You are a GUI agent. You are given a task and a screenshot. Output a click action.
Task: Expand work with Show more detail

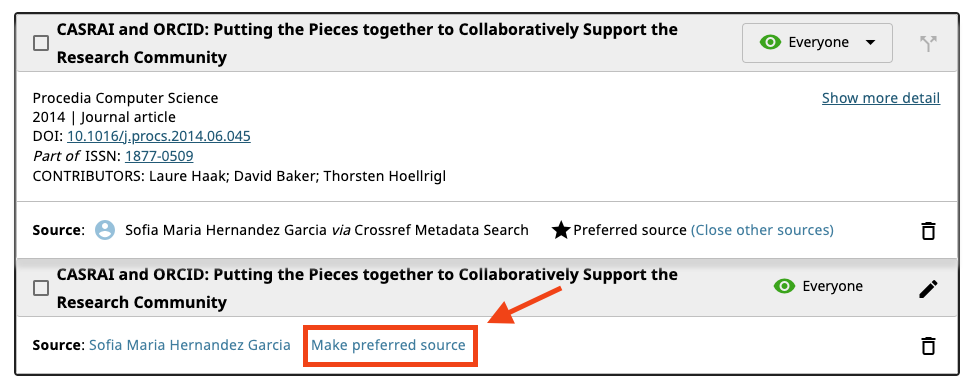coord(881,98)
